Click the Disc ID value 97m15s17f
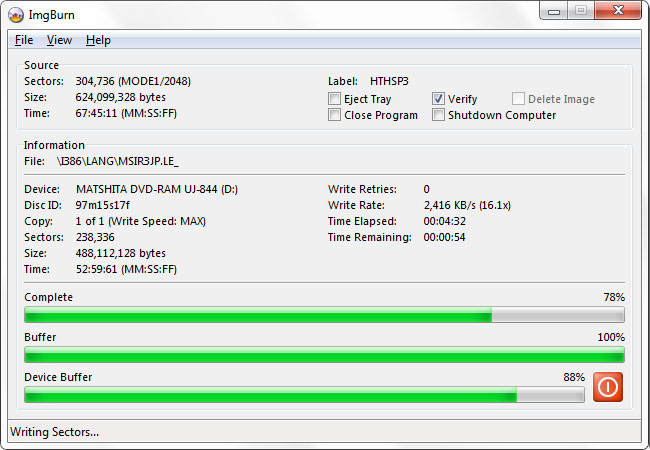This screenshot has width=650, height=450. pos(102,205)
